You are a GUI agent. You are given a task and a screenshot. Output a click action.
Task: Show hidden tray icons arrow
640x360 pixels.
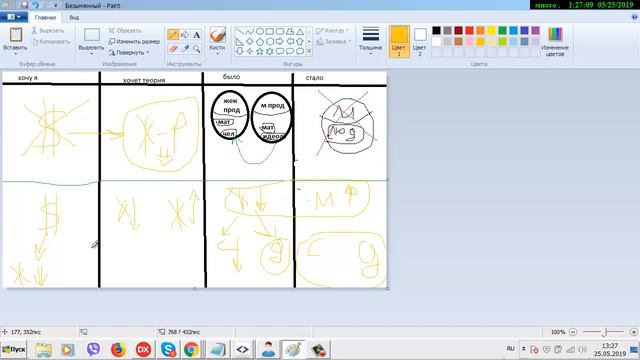click(x=524, y=349)
